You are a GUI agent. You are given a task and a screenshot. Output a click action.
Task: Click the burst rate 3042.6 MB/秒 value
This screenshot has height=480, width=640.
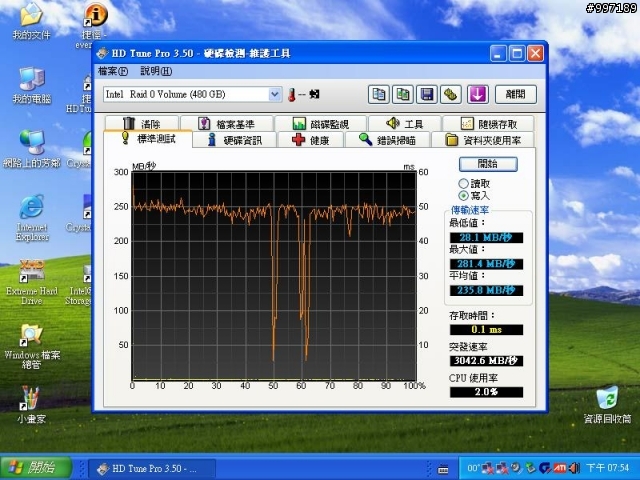click(486, 361)
